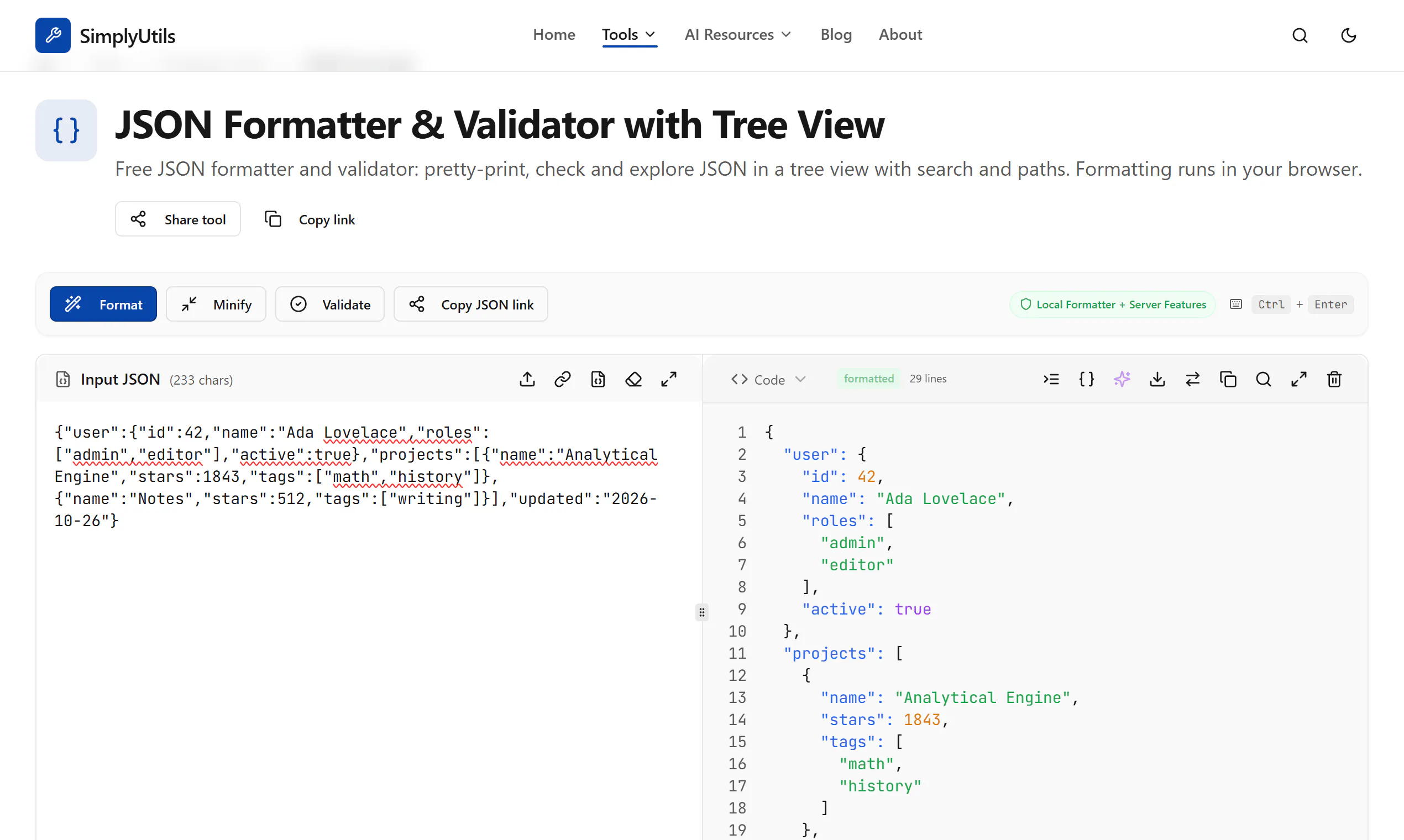Click the link icon in Input JSON header
This screenshot has height=840, width=1404.
pos(562,379)
